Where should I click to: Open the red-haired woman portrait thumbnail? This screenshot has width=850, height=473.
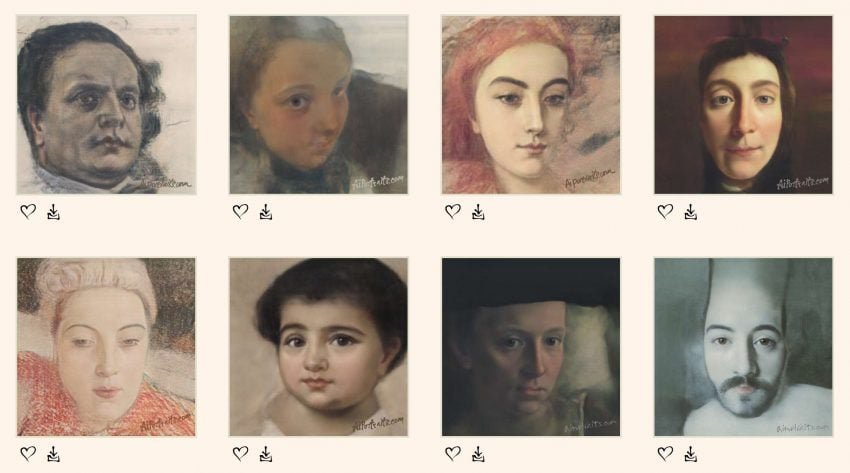(531, 105)
